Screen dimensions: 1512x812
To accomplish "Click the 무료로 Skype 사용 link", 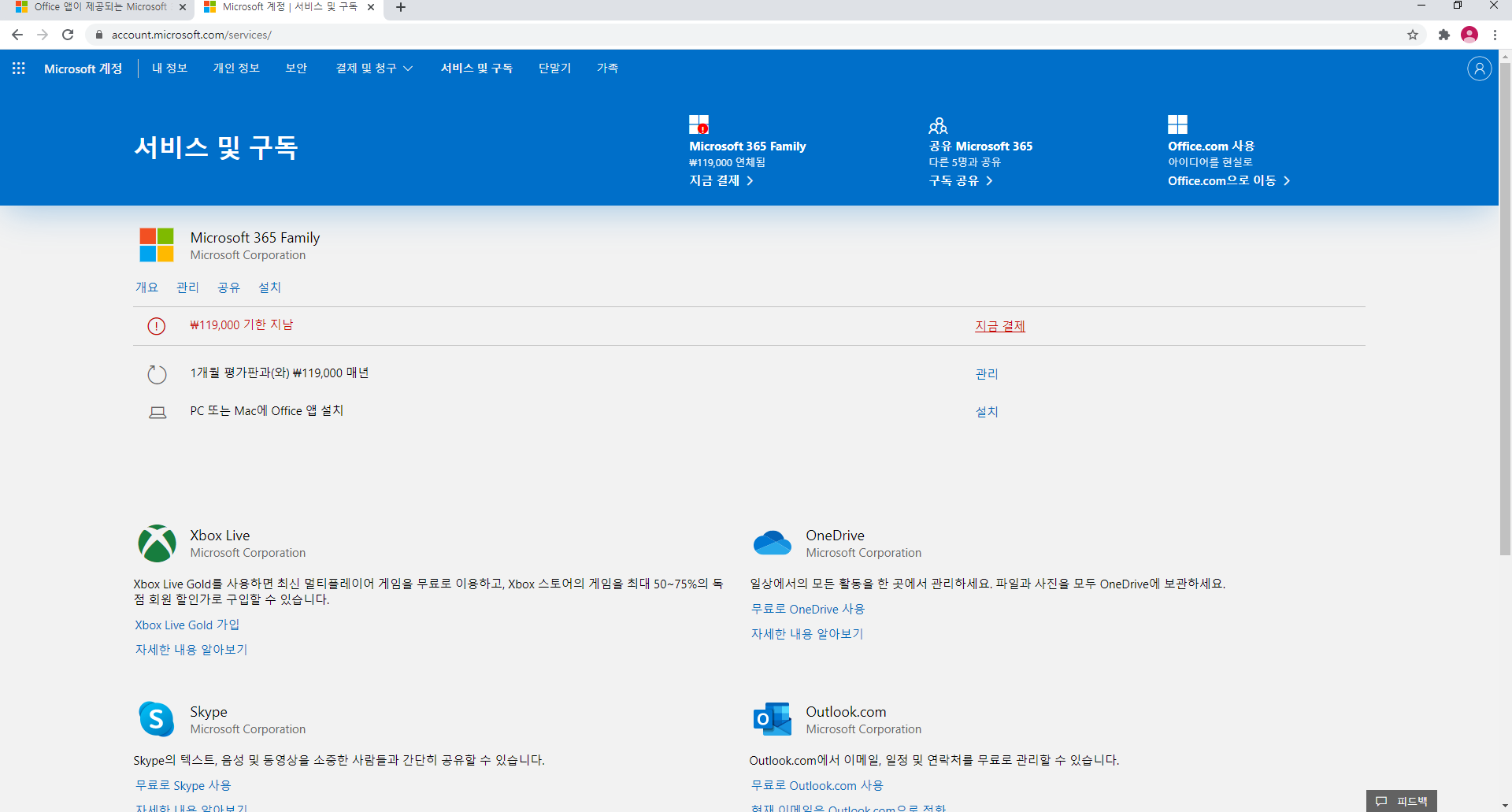I will (x=183, y=785).
